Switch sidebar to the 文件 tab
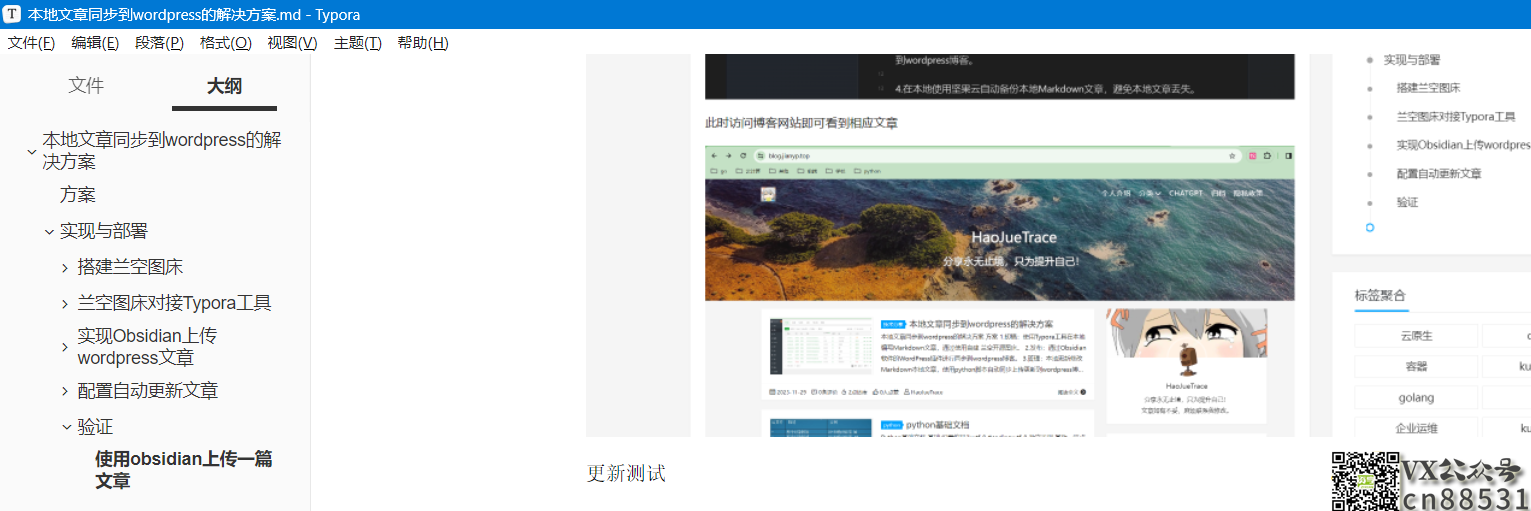Image resolution: width=1531 pixels, height=511 pixels. 86,86
